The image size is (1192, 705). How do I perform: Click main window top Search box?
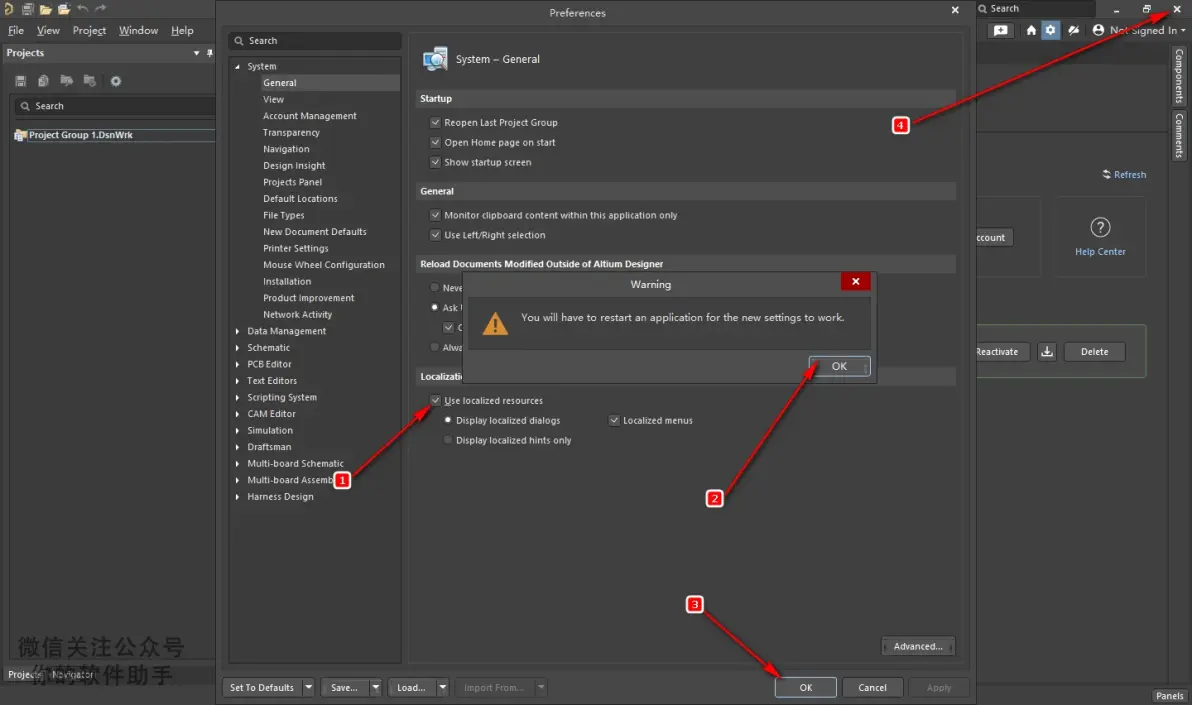1035,8
